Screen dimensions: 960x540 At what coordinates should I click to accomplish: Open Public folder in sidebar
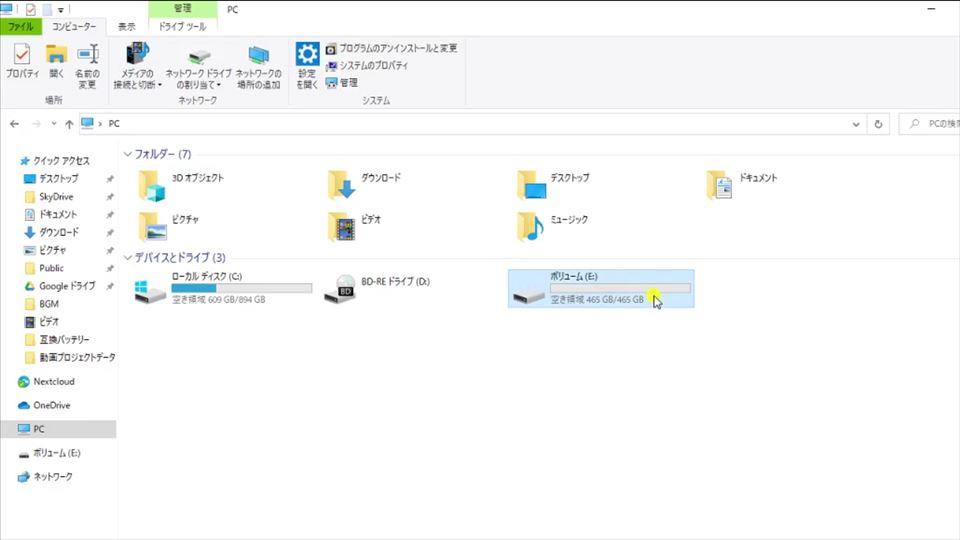click(x=51, y=268)
